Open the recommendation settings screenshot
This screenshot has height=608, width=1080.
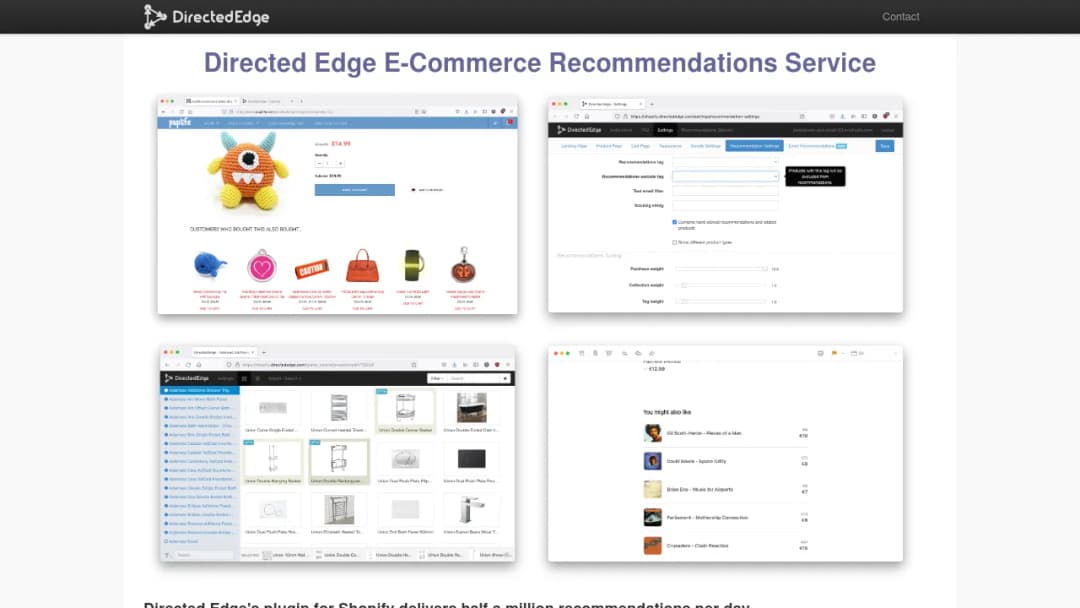[x=725, y=205]
